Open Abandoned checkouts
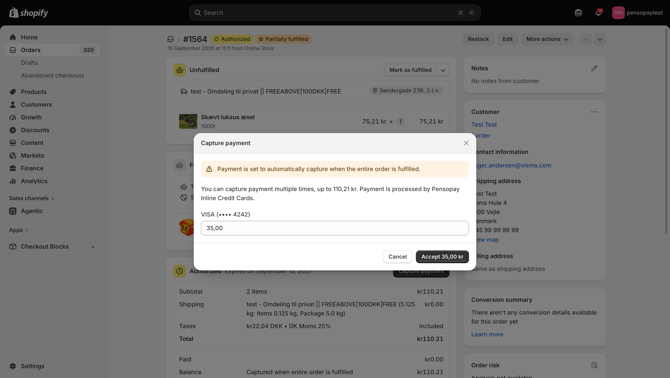Screen dimensions: 670x378 [x=52, y=75]
